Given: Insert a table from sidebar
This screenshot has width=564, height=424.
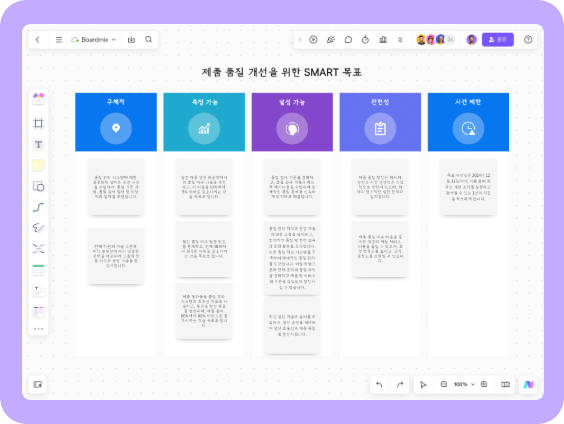Looking at the screenshot, I should tap(38, 270).
